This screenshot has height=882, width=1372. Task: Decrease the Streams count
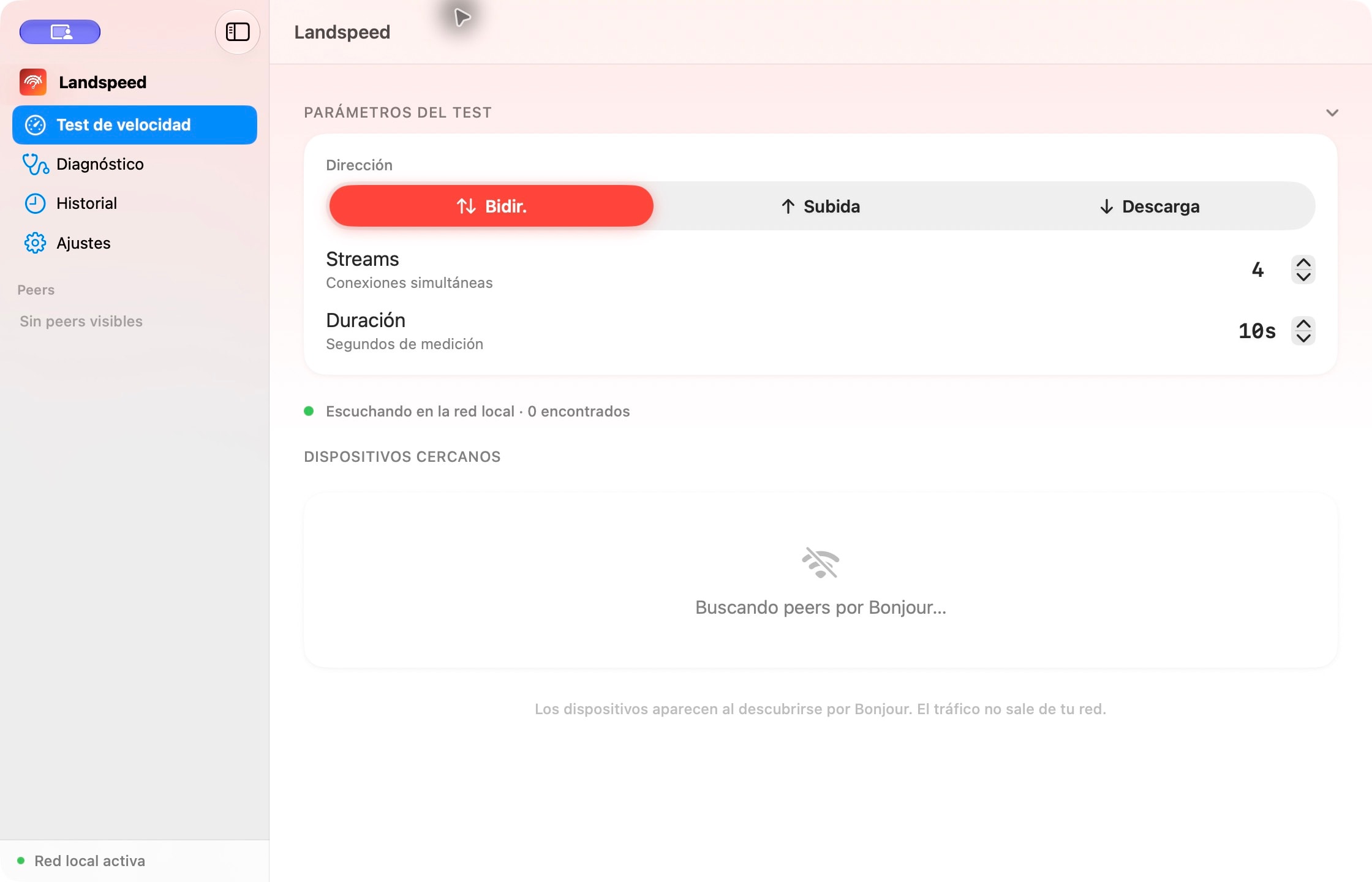(1303, 277)
